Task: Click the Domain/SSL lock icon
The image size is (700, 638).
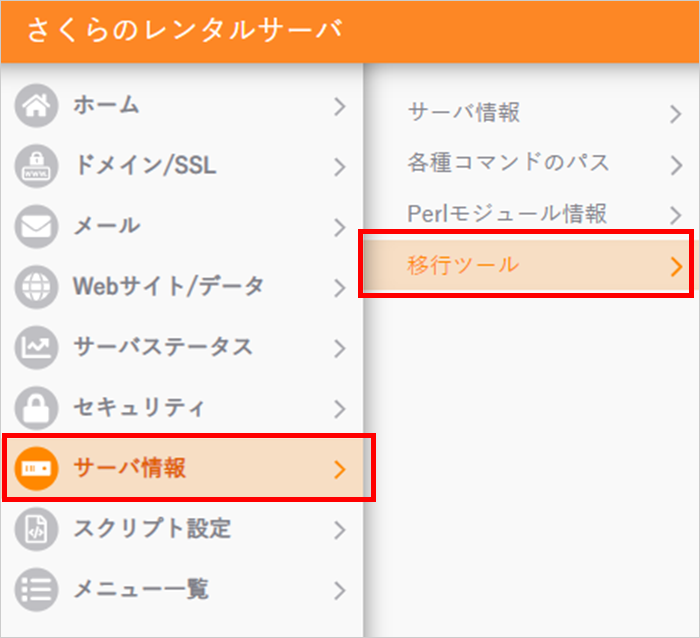Action: pyautogui.click(x=38, y=166)
